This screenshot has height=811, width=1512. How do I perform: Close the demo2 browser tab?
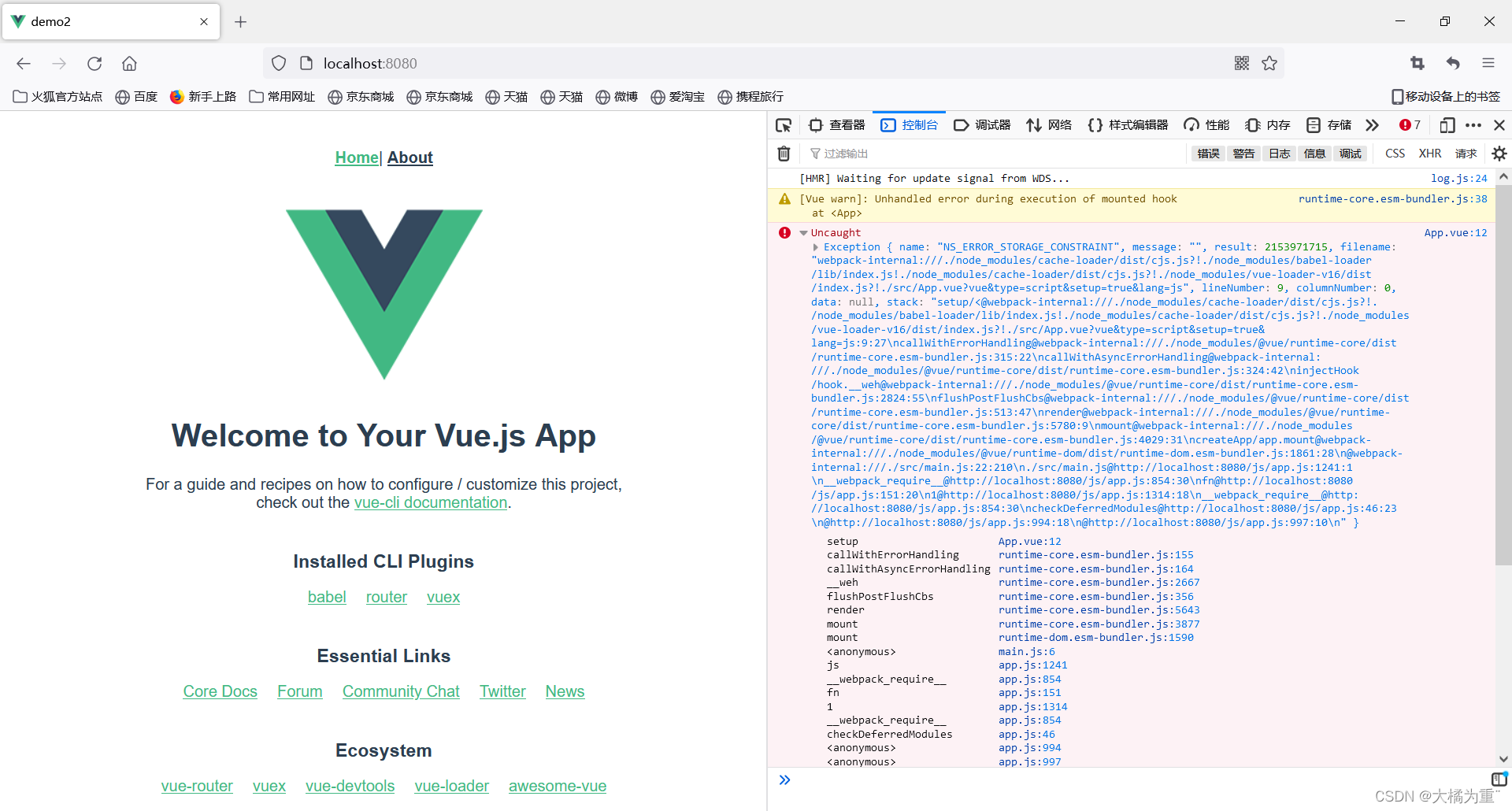click(204, 22)
